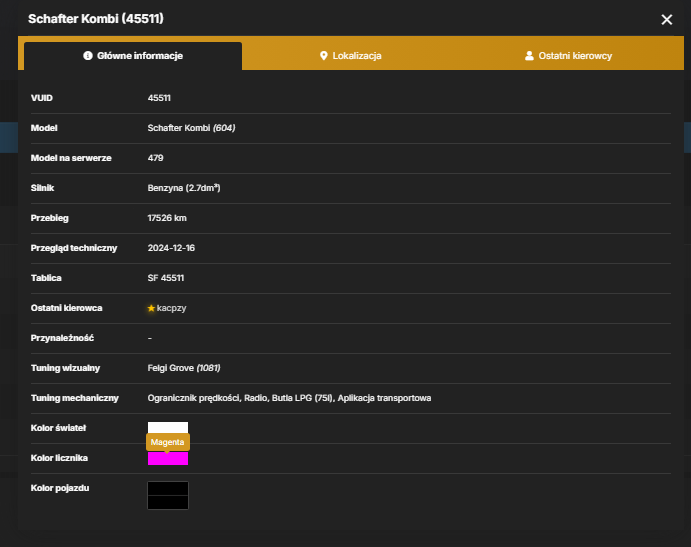
Task: Click the gold star next to kacpzy
Action: (151, 308)
